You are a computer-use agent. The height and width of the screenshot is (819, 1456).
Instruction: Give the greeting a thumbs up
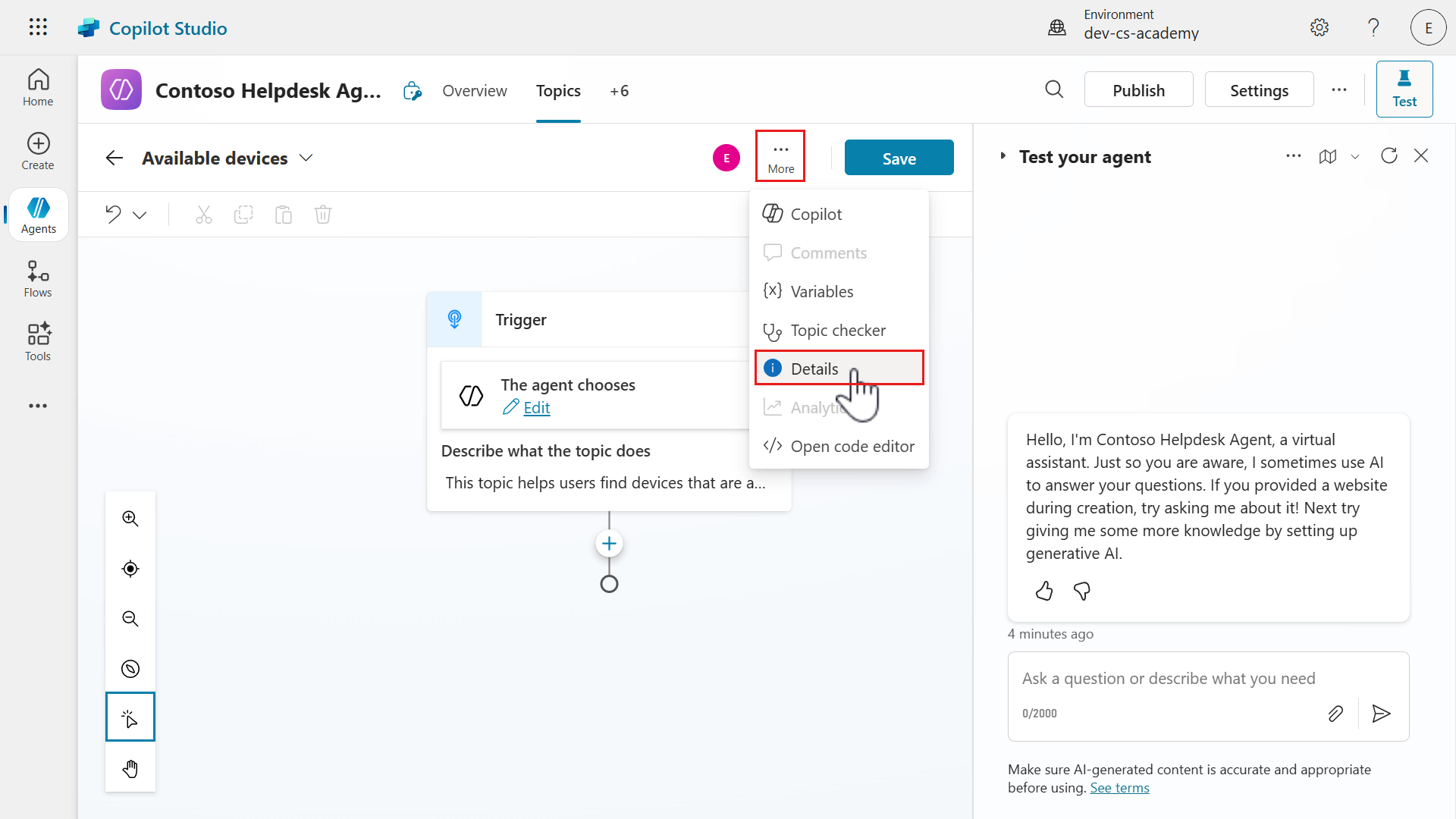[1043, 591]
